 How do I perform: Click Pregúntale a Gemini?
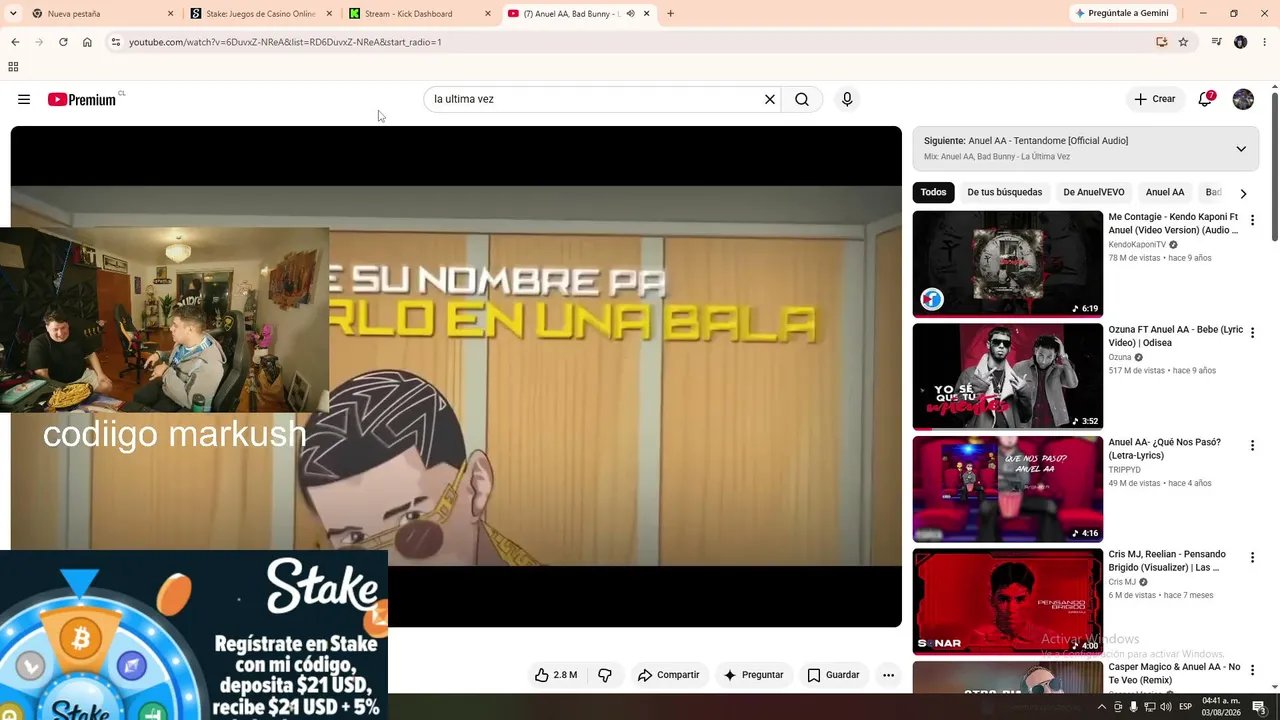tap(1121, 14)
